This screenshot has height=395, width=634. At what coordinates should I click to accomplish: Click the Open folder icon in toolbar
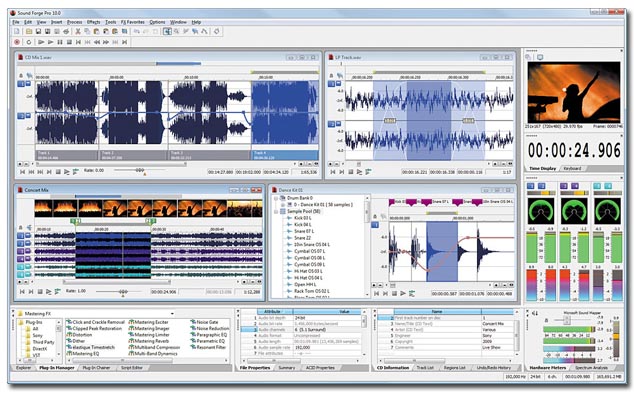(29, 31)
